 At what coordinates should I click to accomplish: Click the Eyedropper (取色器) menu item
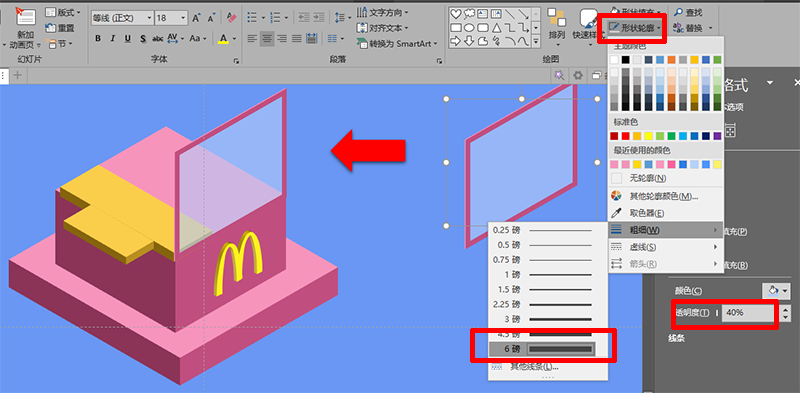tap(666, 213)
